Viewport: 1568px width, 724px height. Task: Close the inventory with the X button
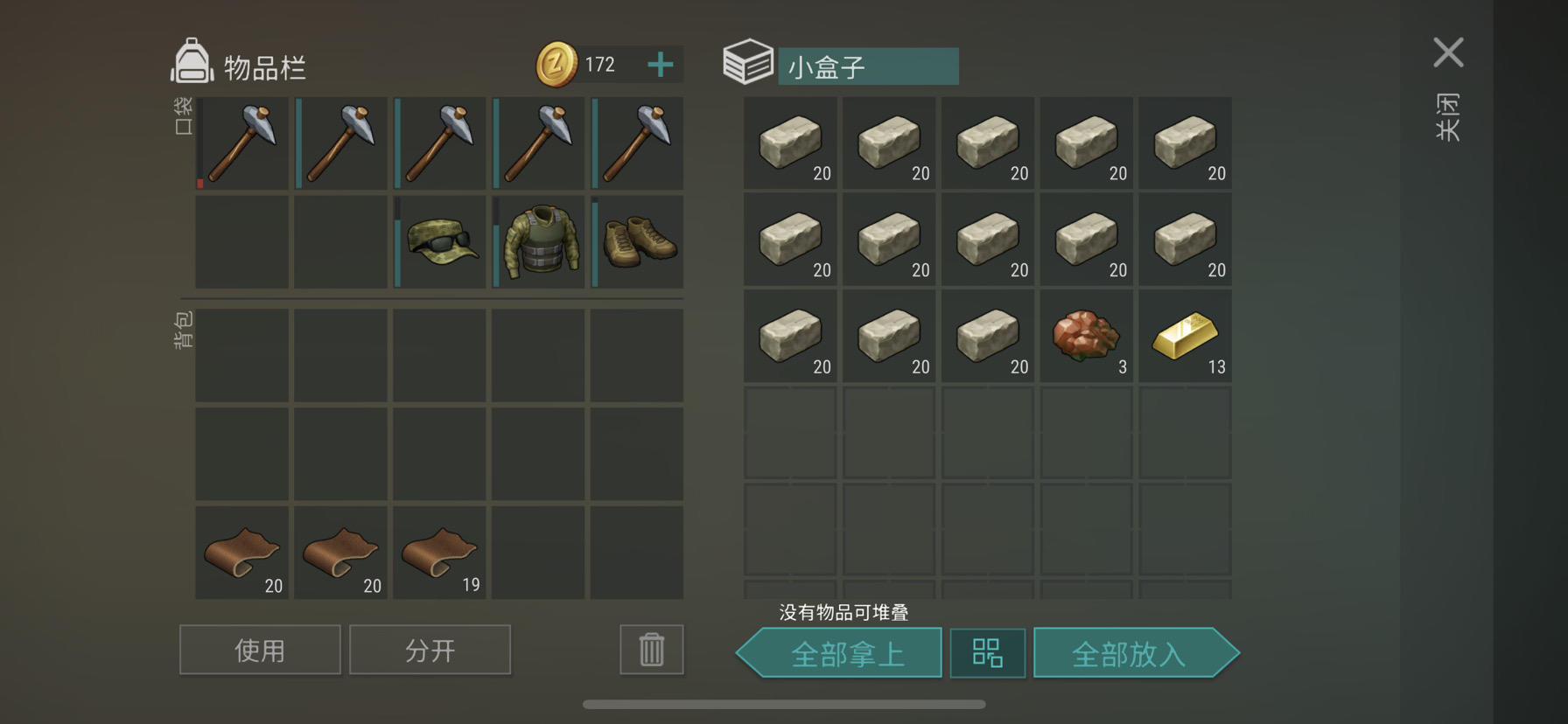point(1448,52)
